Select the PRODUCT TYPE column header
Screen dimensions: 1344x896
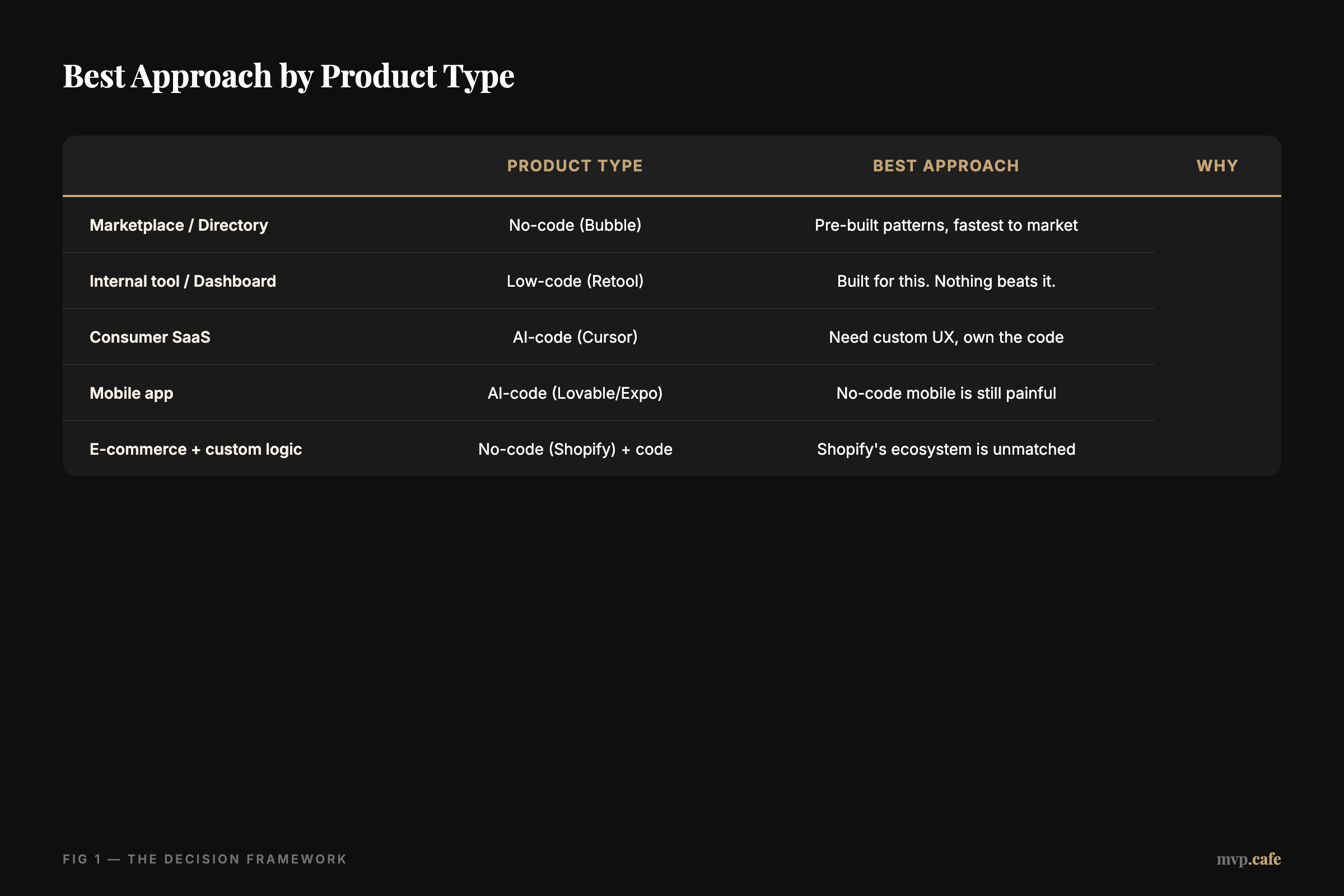pos(575,166)
